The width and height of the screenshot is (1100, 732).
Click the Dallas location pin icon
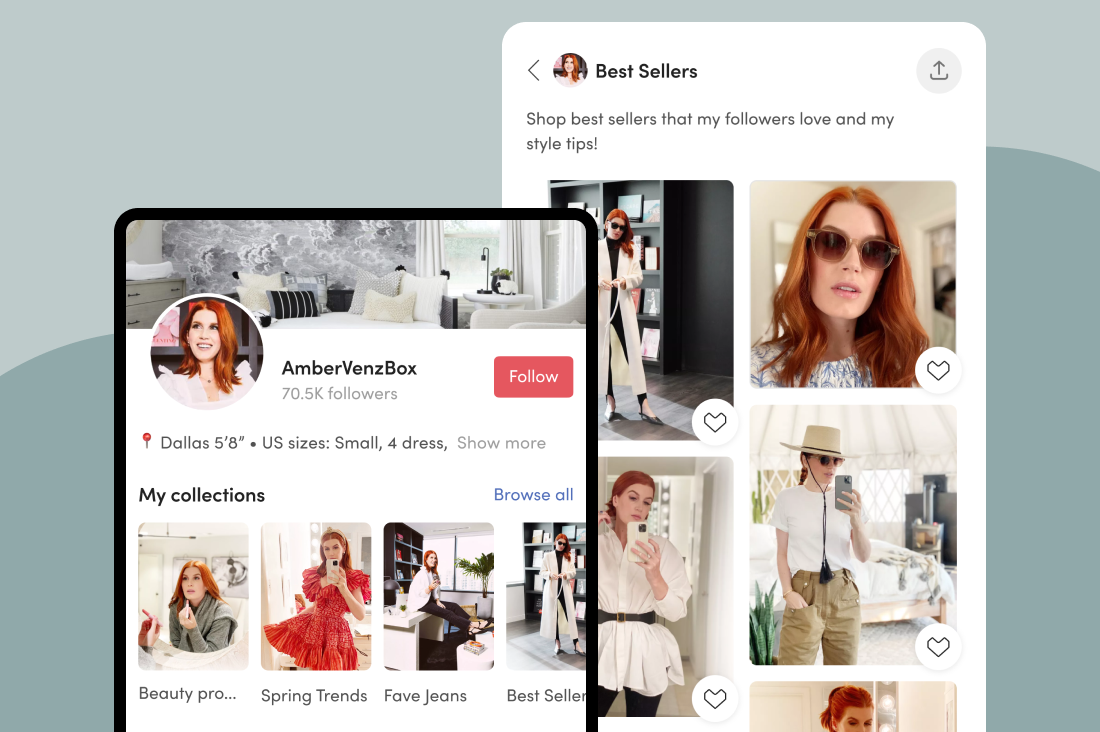pos(147,441)
